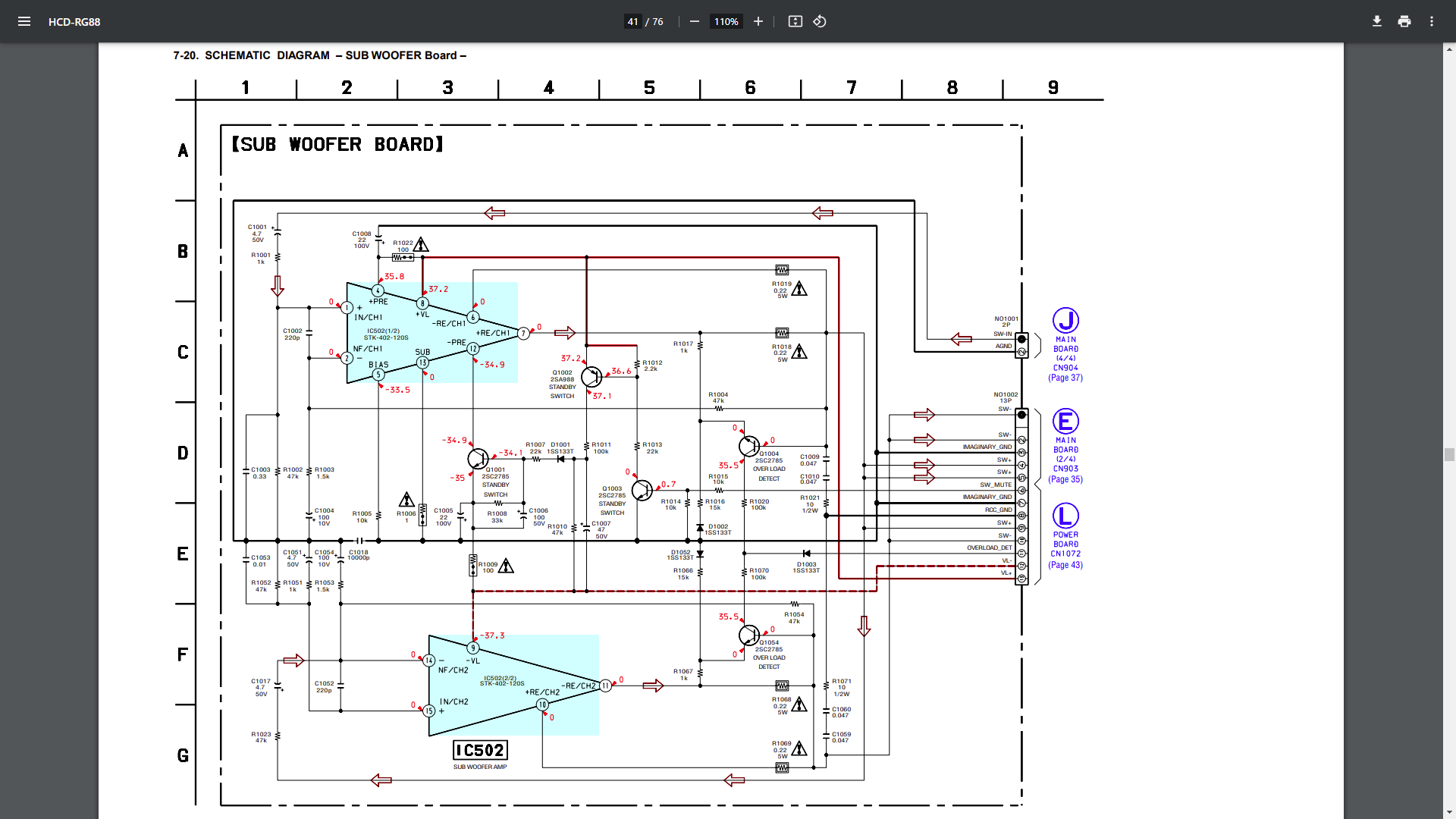Open the sidebar hamburger menu
Viewport: 1456px width, 819px height.
(24, 21)
